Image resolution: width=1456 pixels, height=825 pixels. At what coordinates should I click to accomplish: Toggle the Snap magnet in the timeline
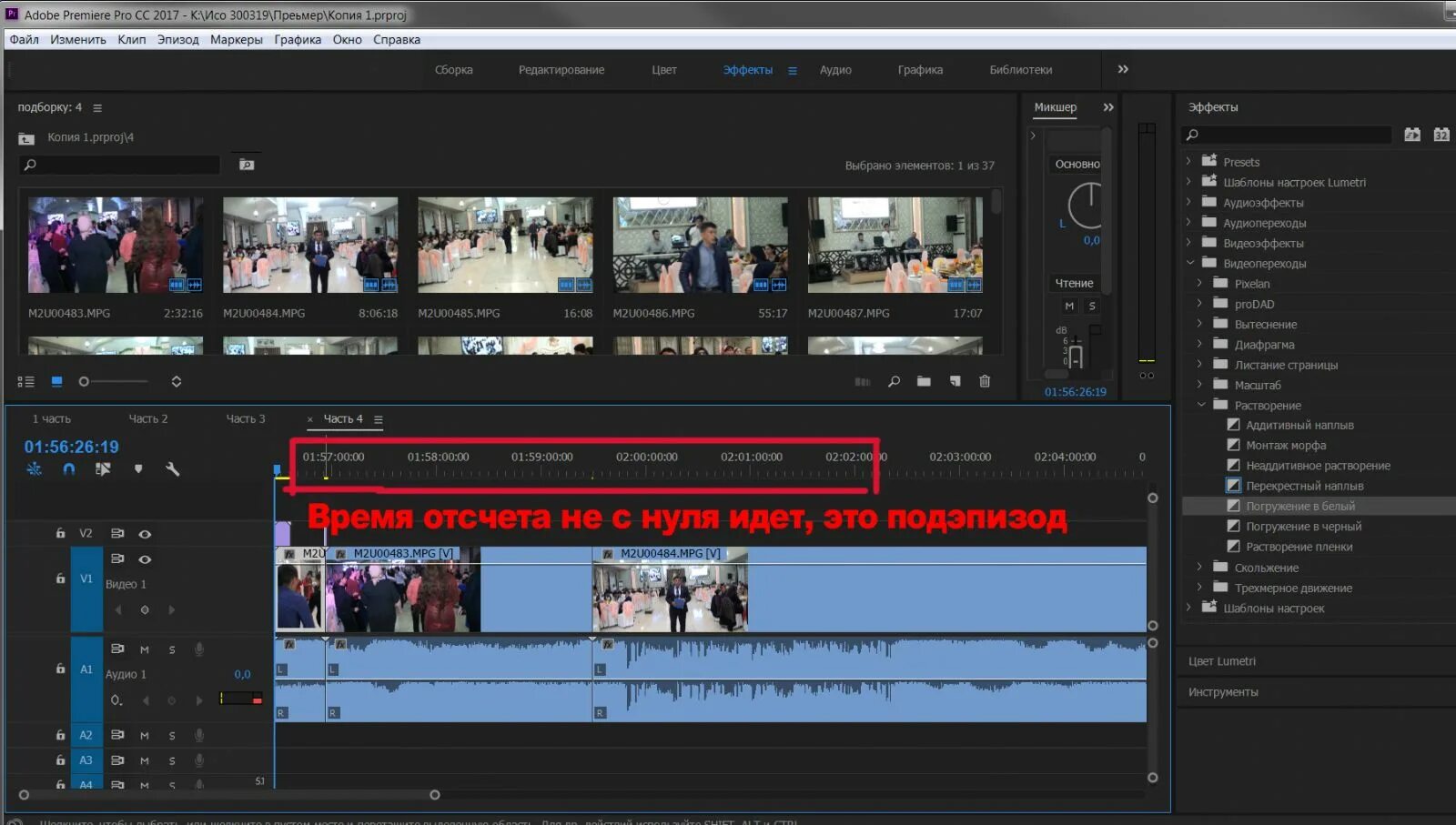pyautogui.click(x=68, y=468)
